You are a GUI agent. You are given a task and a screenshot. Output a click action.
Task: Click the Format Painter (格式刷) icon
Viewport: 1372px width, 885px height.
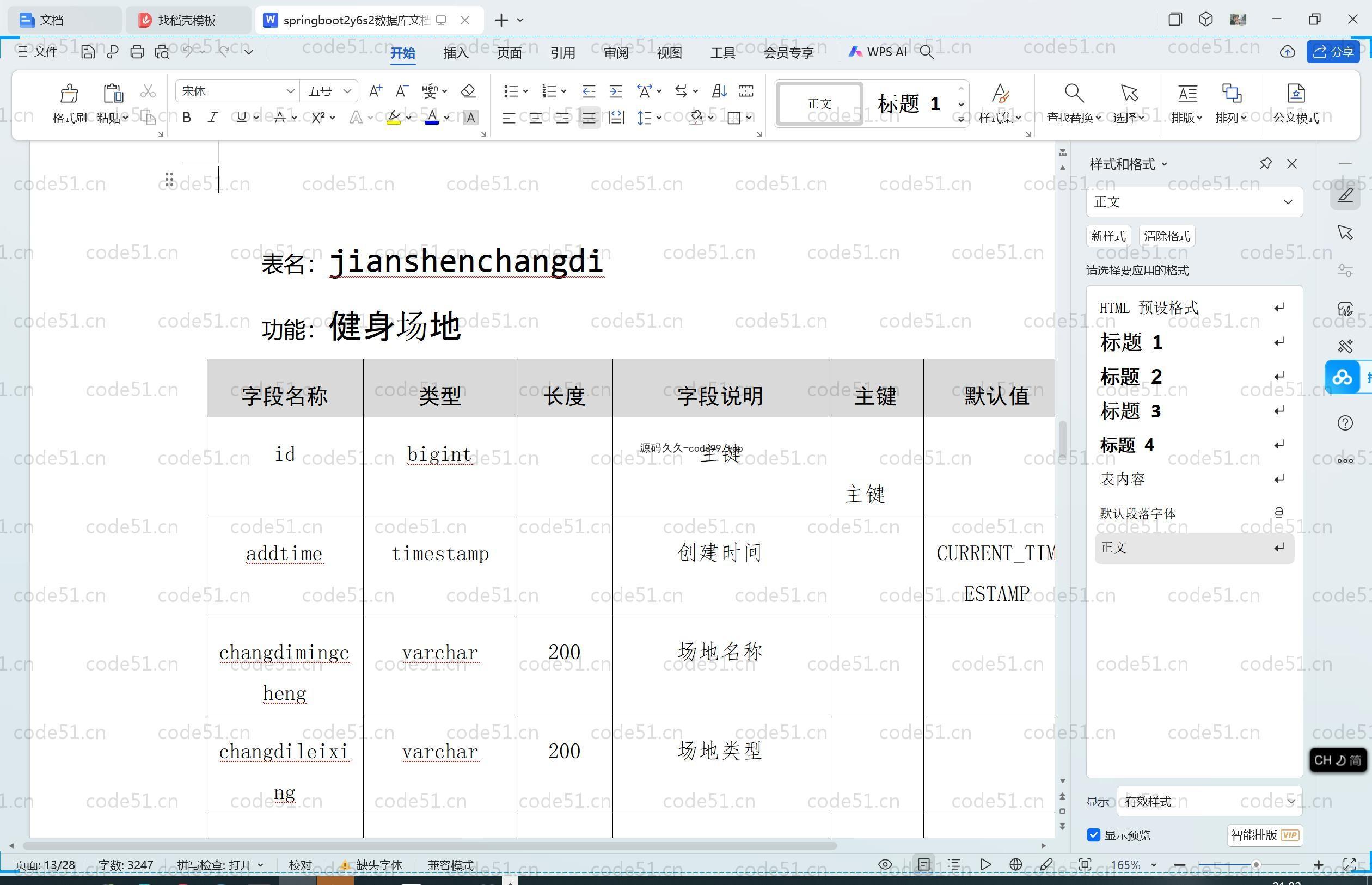click(x=69, y=93)
